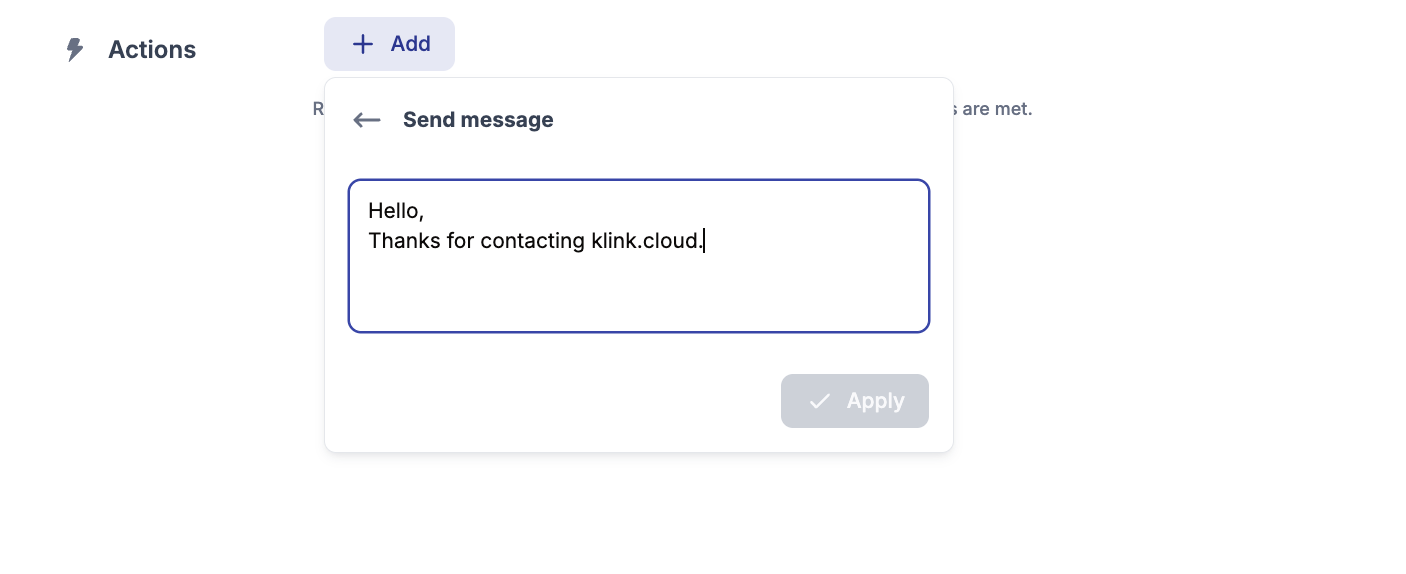Click the word Thanks in the message
Image resolution: width=1406 pixels, height=574 pixels.
tap(404, 241)
